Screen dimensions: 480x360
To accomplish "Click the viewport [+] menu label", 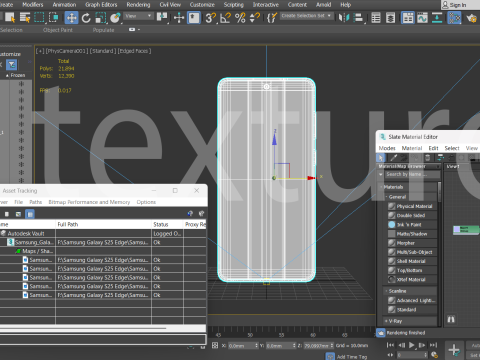I will (x=40, y=51).
